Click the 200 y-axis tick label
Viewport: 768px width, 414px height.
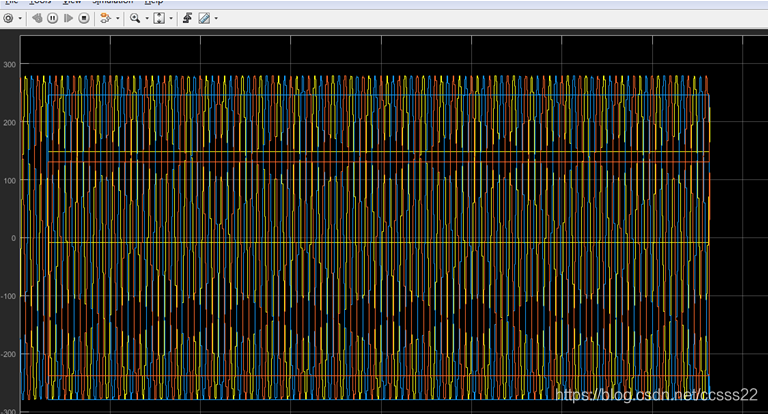[x=9, y=122]
